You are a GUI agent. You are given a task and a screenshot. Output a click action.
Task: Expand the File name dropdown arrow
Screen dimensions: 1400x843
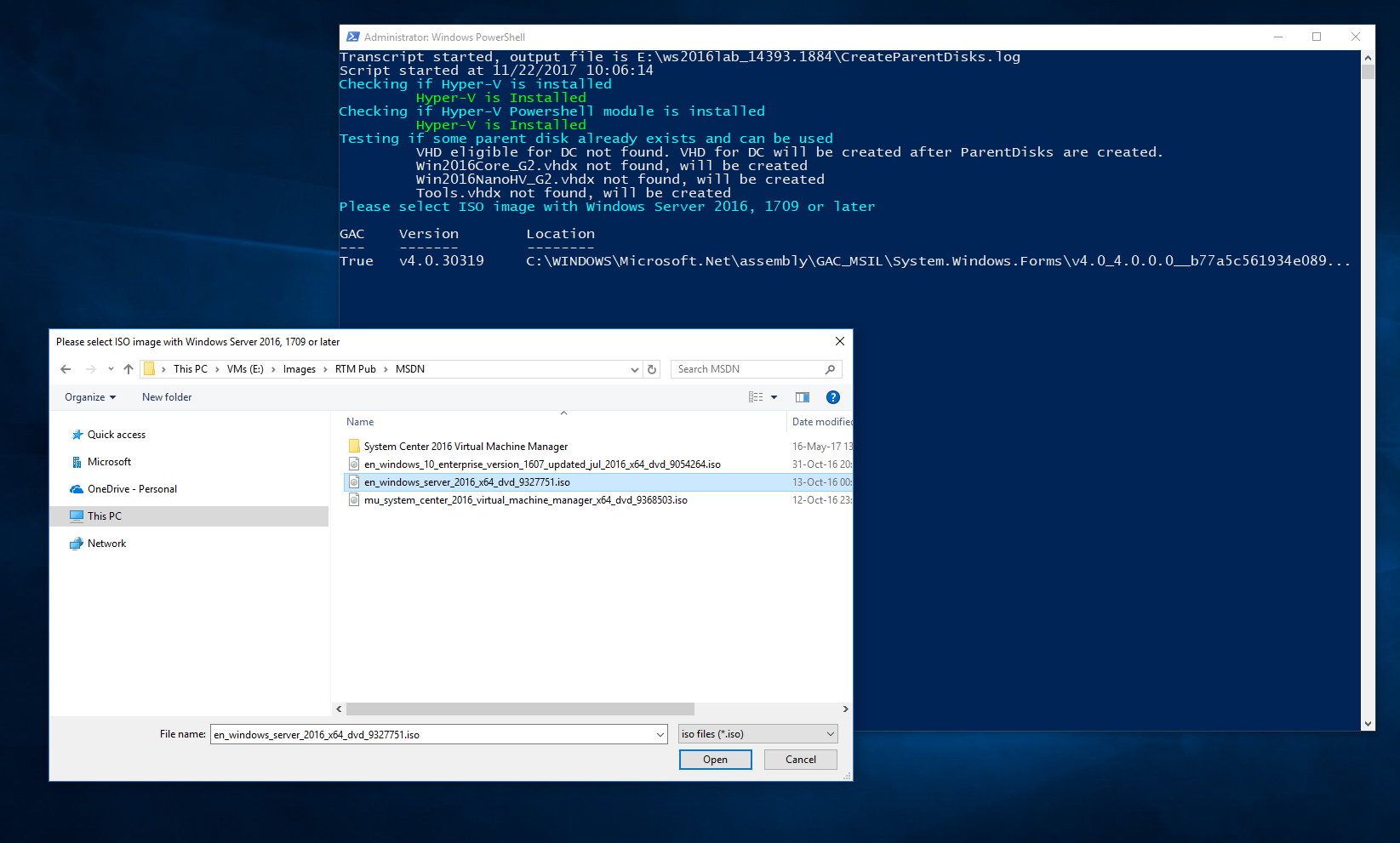660,734
